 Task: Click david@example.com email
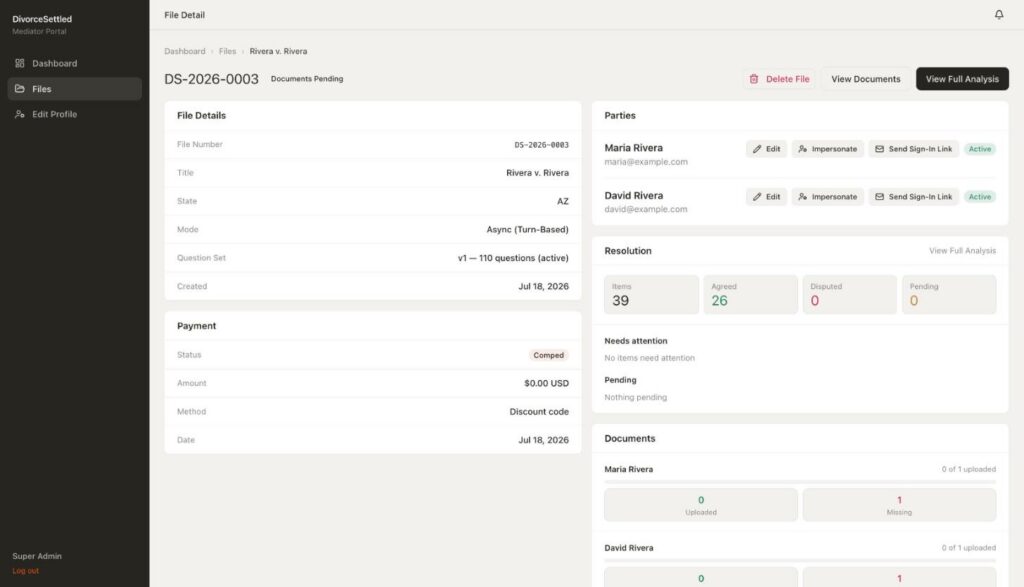coord(646,210)
